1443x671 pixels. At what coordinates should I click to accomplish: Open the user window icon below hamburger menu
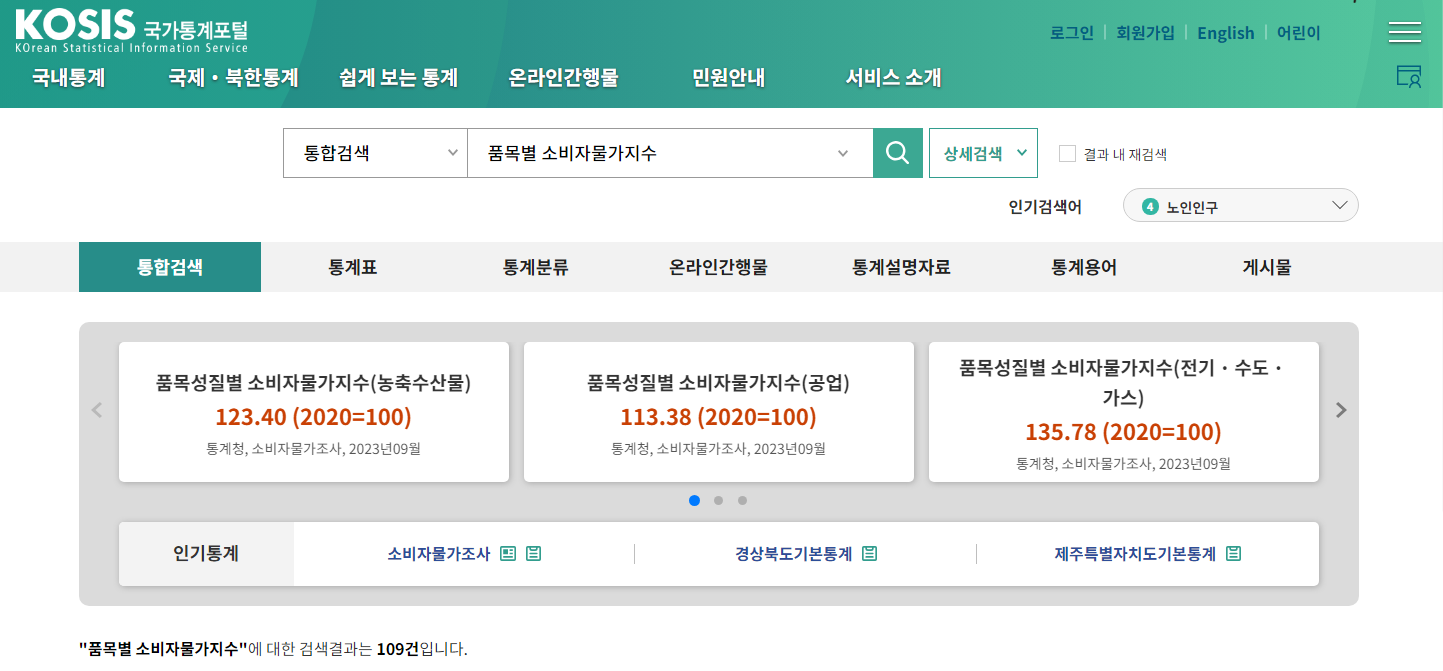[x=1408, y=77]
